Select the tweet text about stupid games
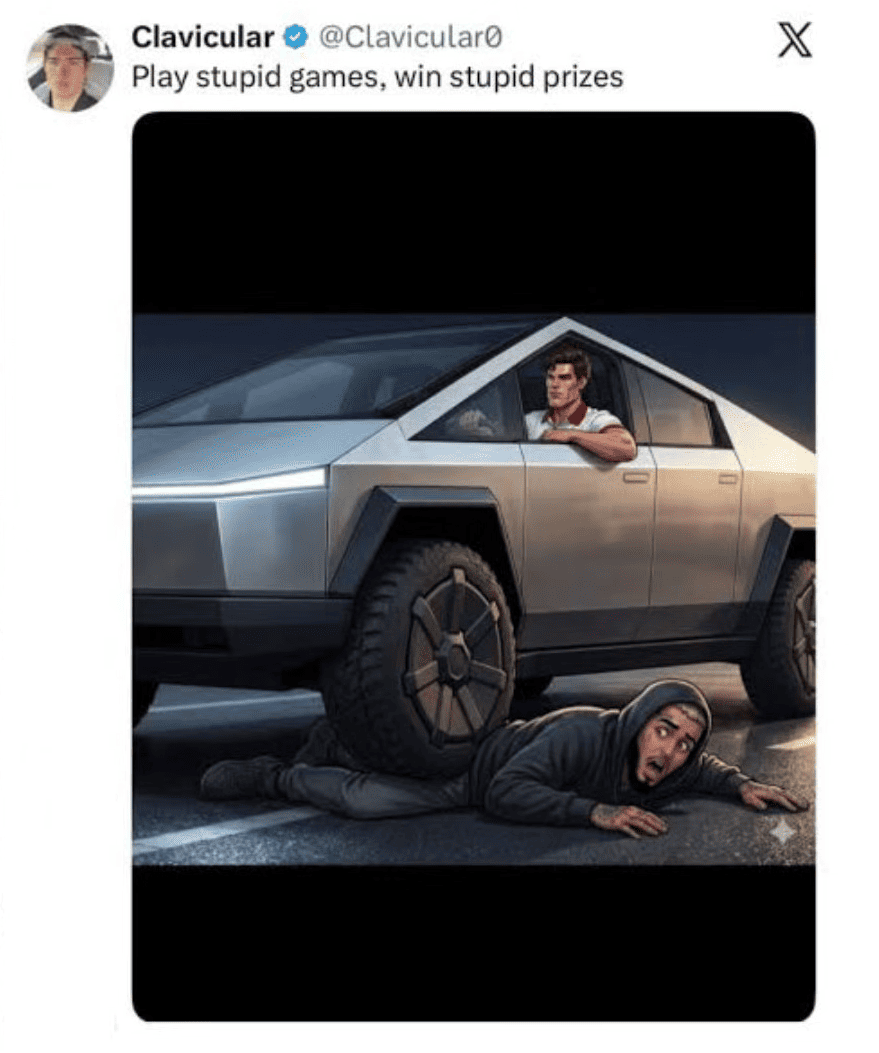 coord(377,77)
